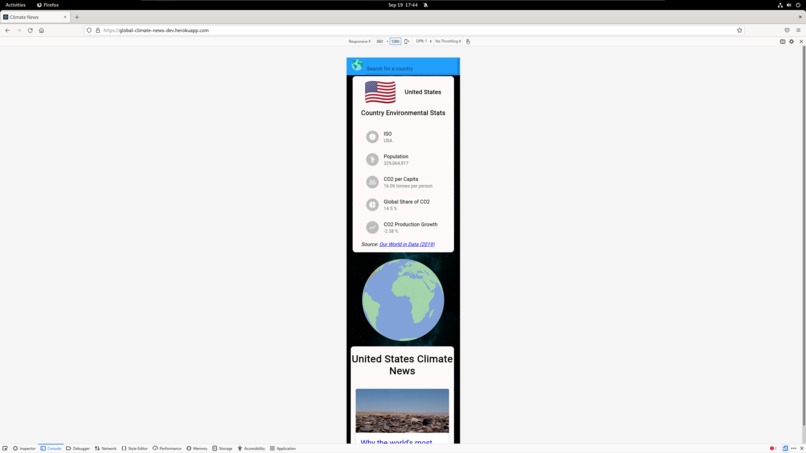Toggle the responsive design mode button in devtools
This screenshot has height=453, width=806.
click(785, 448)
